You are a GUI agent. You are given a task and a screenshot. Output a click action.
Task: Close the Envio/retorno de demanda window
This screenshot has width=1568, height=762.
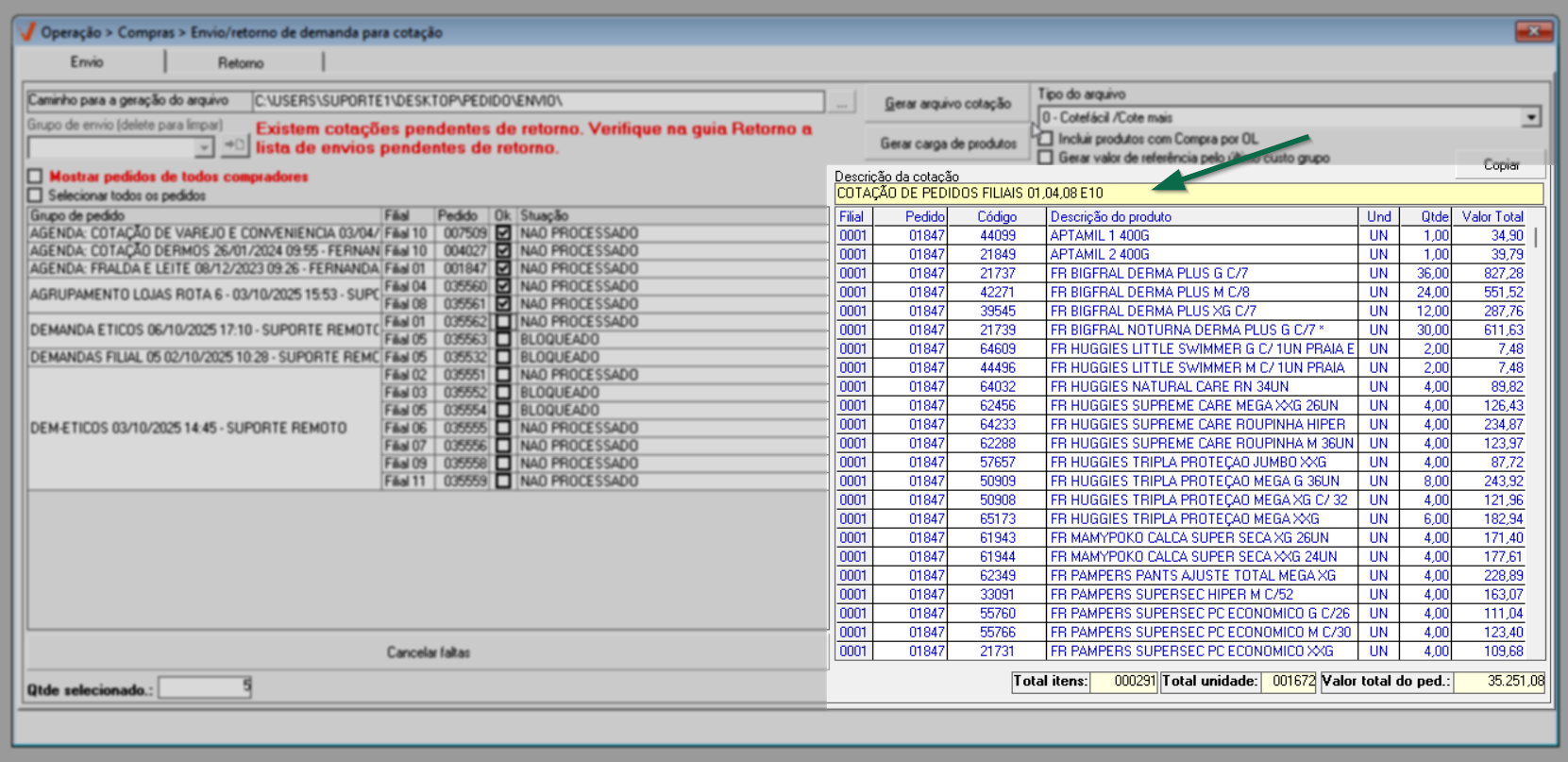(1533, 32)
